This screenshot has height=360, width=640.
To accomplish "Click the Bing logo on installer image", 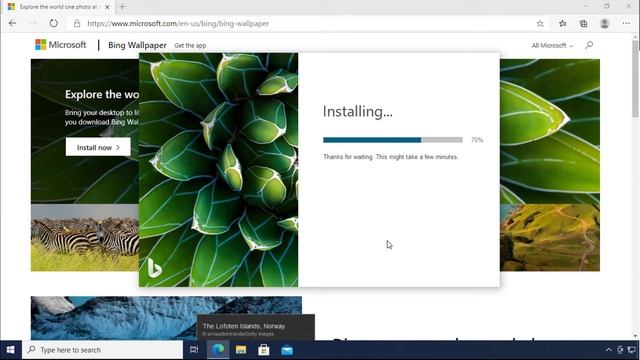I will click(x=154, y=268).
